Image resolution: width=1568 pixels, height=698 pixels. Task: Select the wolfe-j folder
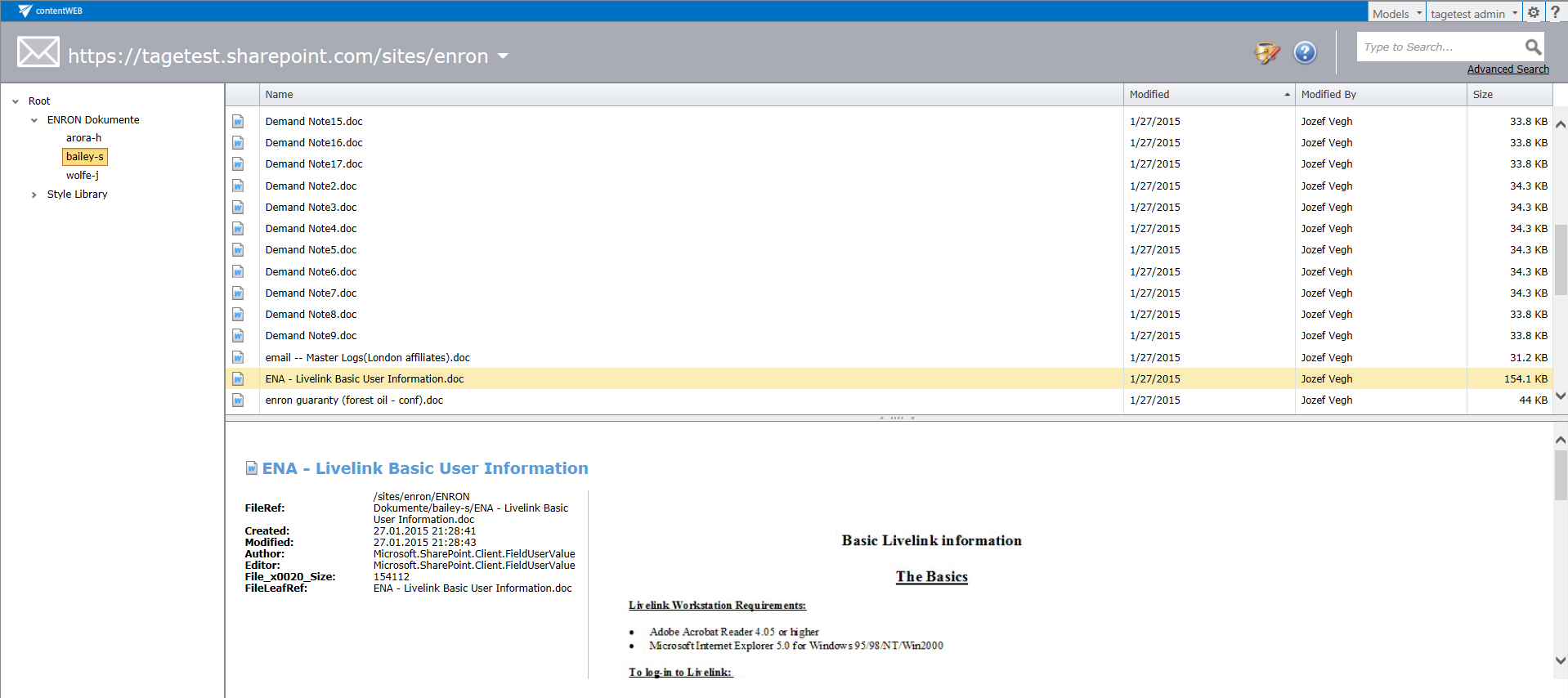pyautogui.click(x=83, y=175)
